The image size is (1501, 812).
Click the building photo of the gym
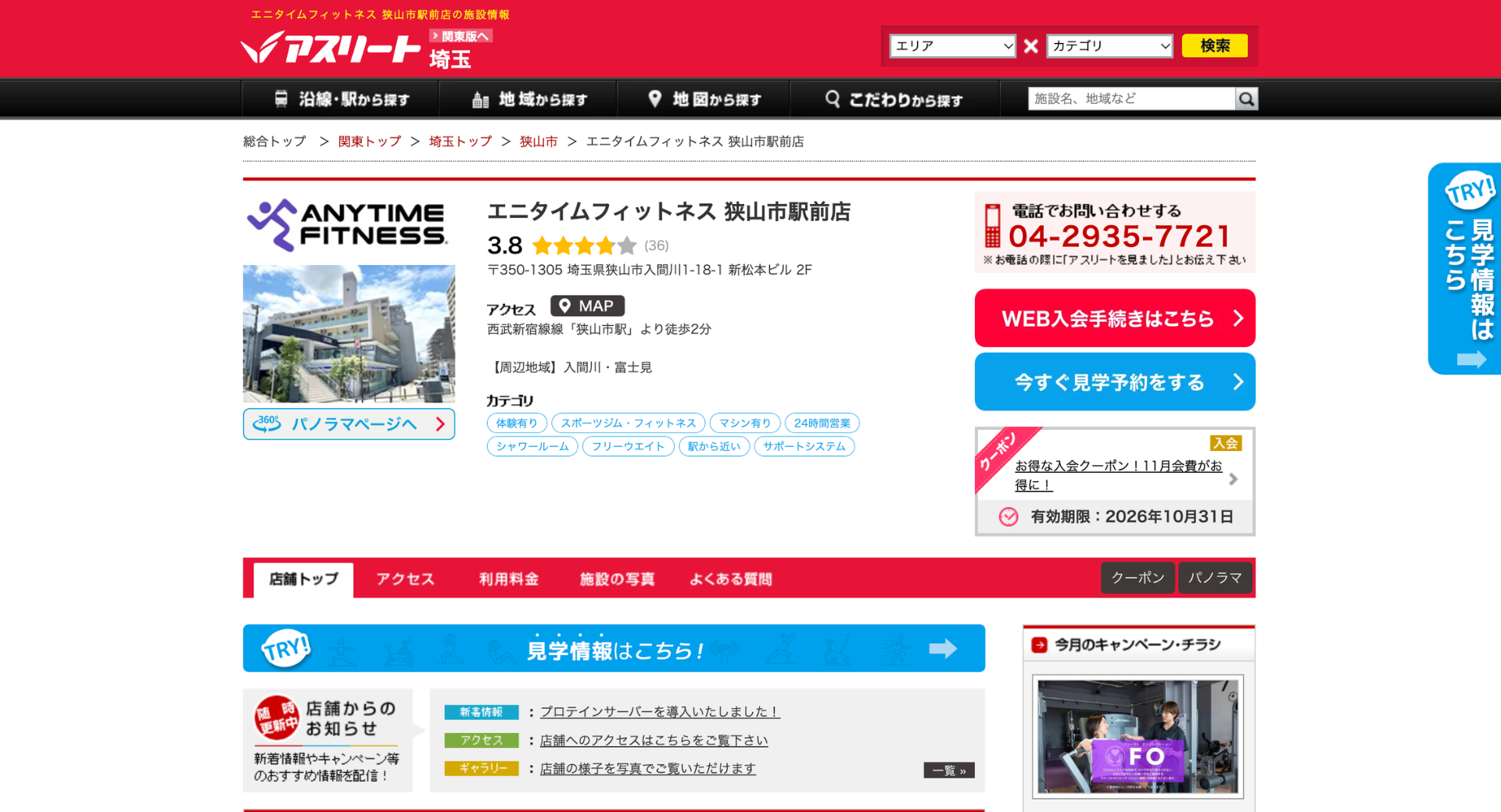349,334
